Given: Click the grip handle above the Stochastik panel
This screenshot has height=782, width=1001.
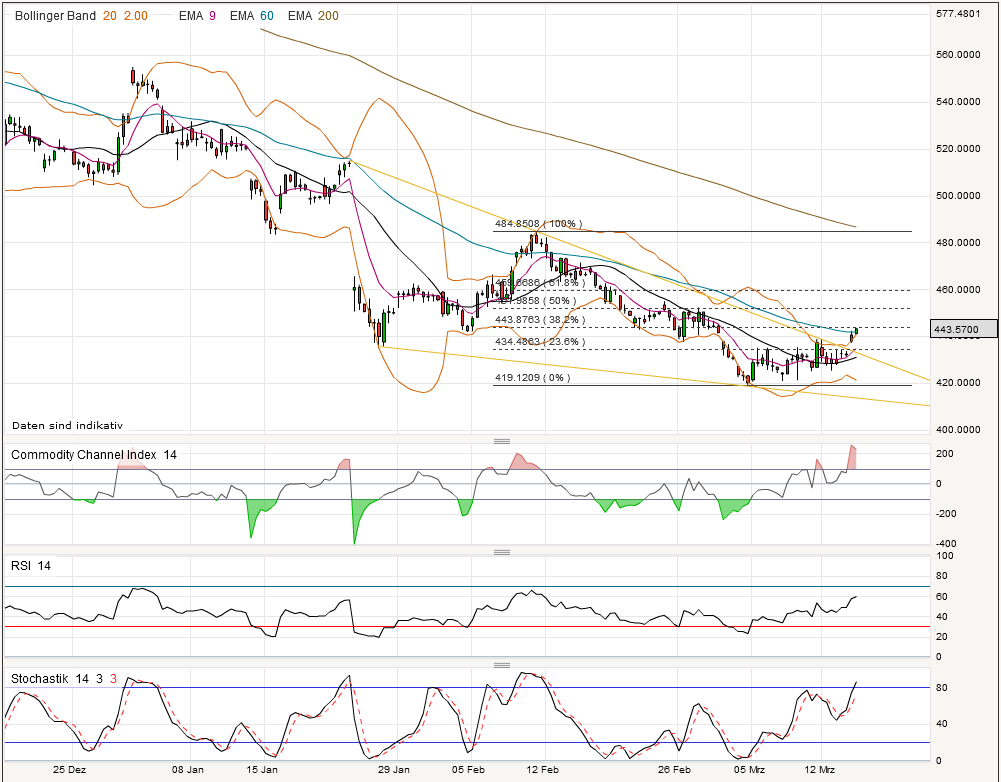Looking at the screenshot, I should pos(502,665).
